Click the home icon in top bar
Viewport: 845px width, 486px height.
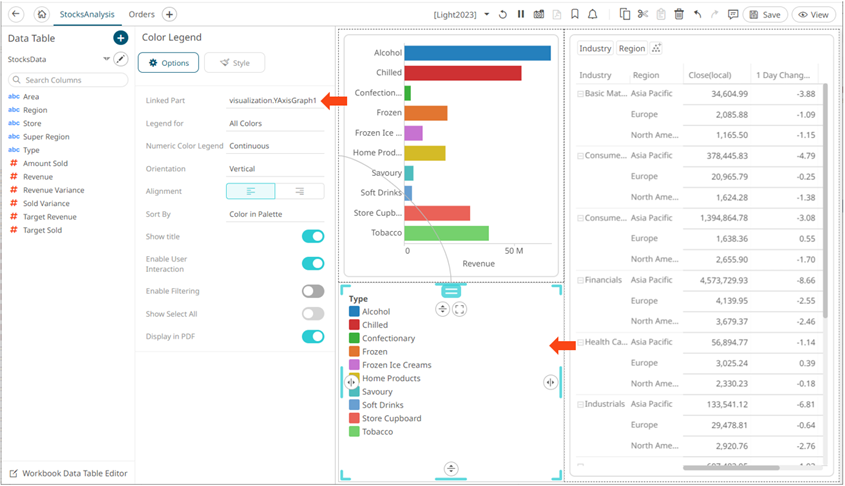tap(41, 15)
